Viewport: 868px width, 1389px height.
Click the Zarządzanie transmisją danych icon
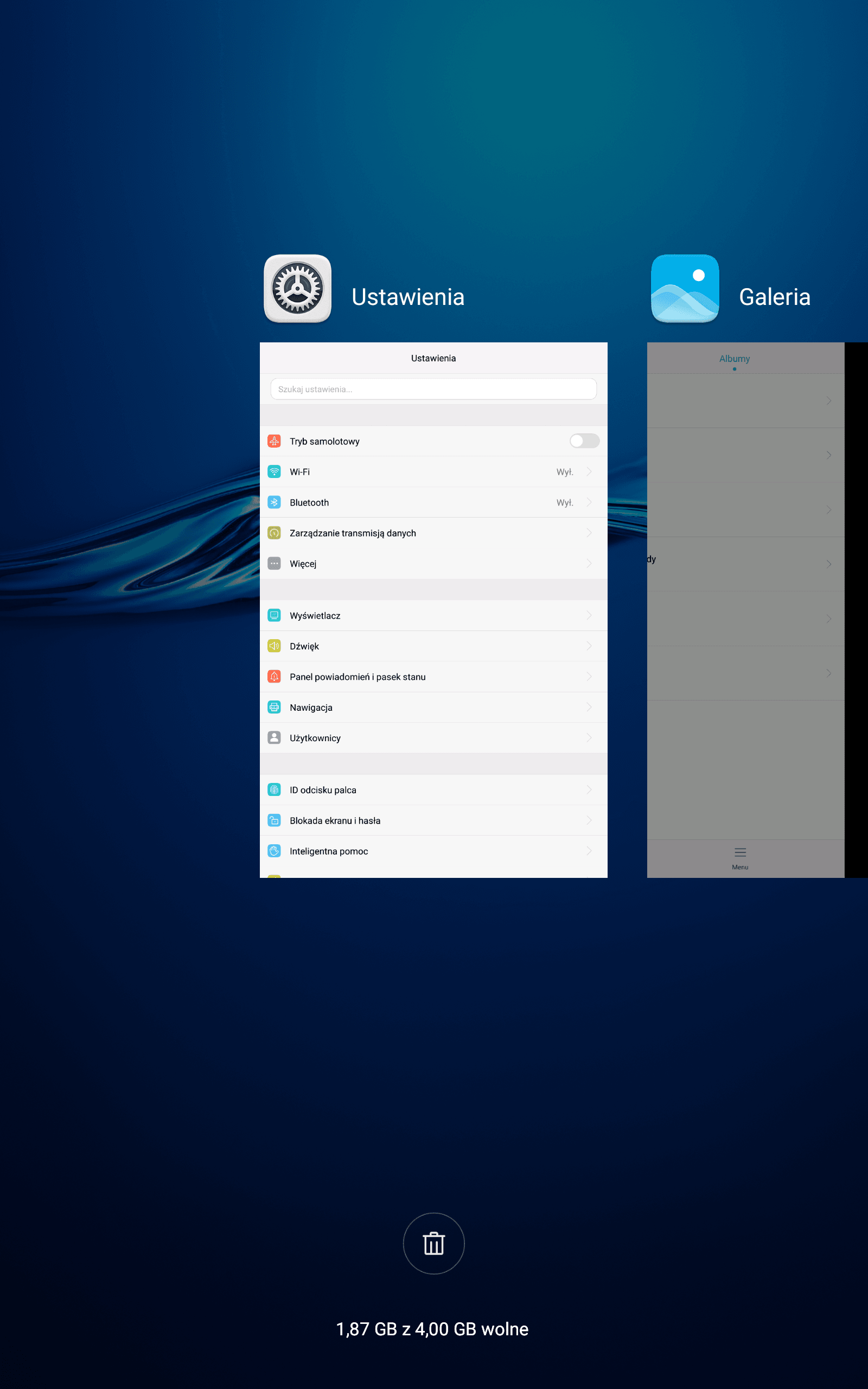275,533
